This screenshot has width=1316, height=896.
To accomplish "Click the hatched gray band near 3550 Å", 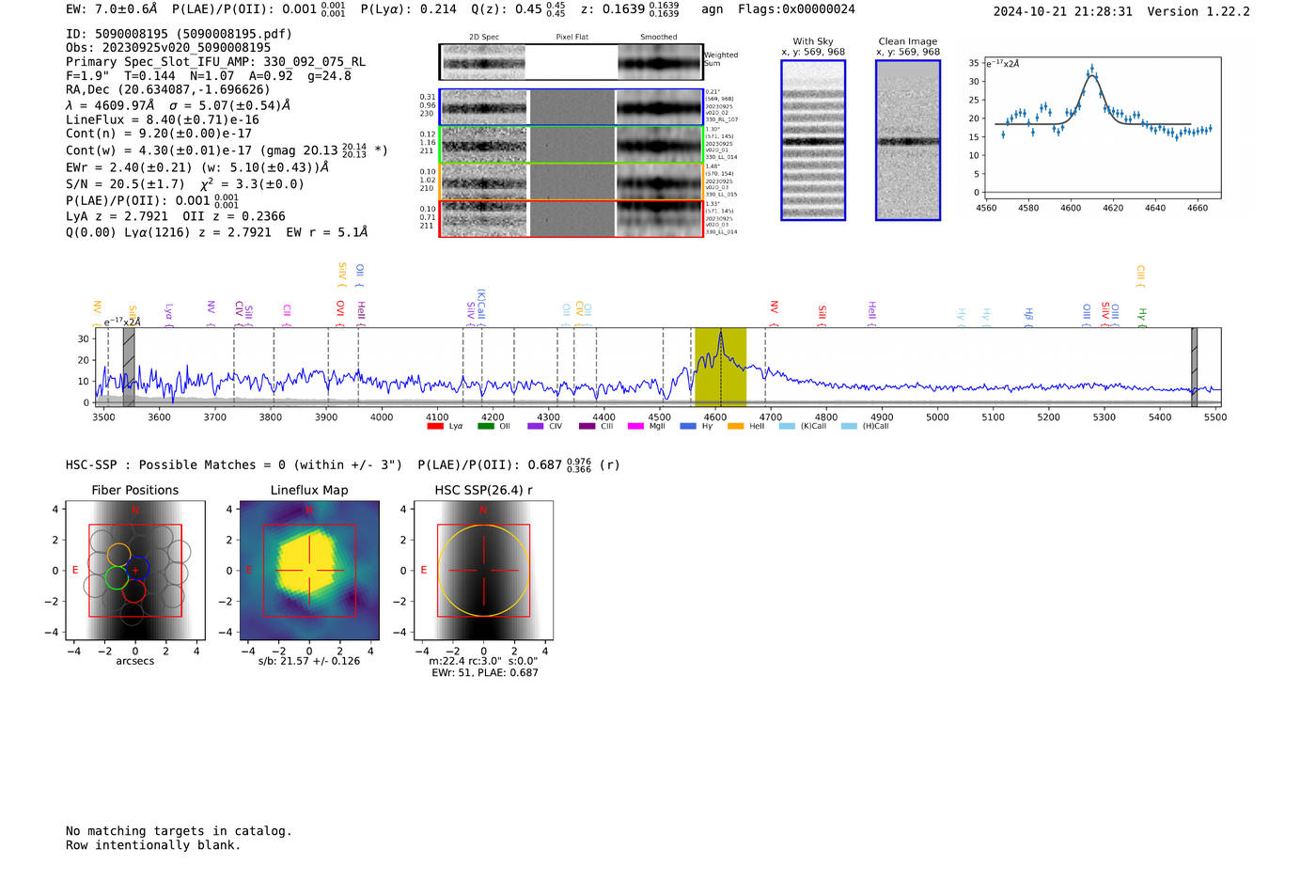I will pyautogui.click(x=129, y=367).
